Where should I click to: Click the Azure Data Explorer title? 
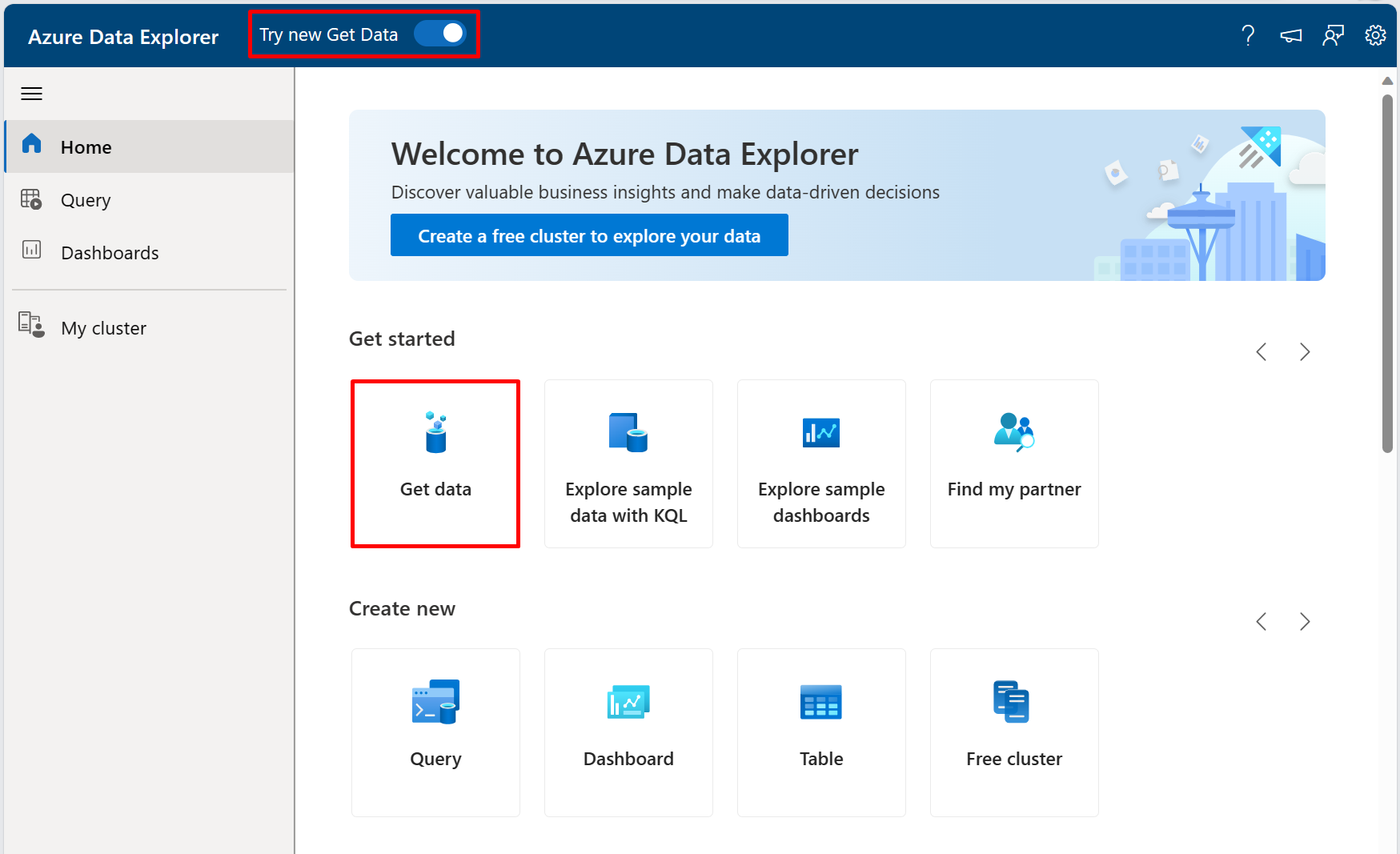pos(123,37)
